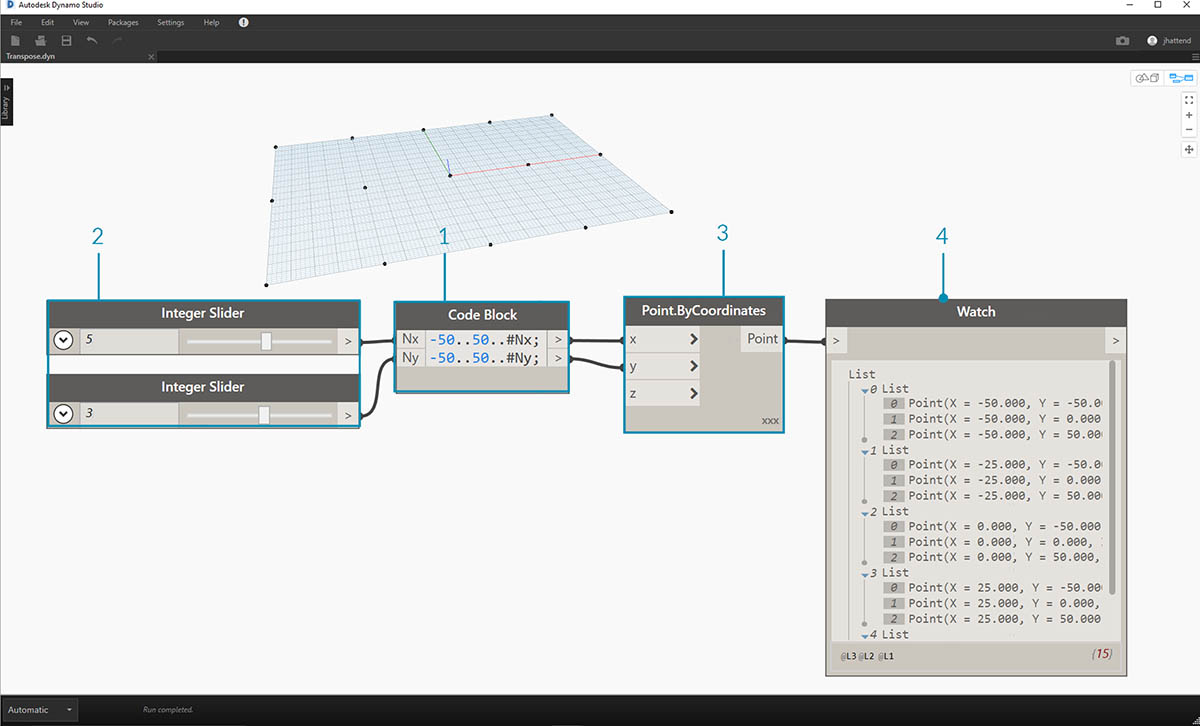Viewport: 1200px width, 726px height.
Task: Close the Transpose.dyn tab
Action: point(151,57)
